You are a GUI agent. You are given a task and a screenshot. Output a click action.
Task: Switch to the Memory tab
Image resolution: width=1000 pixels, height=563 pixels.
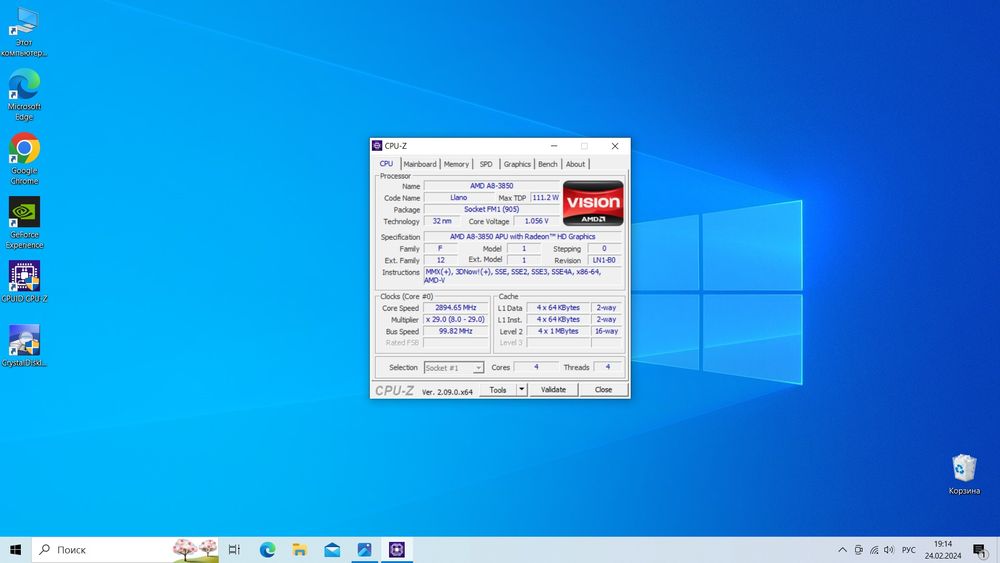tap(456, 164)
